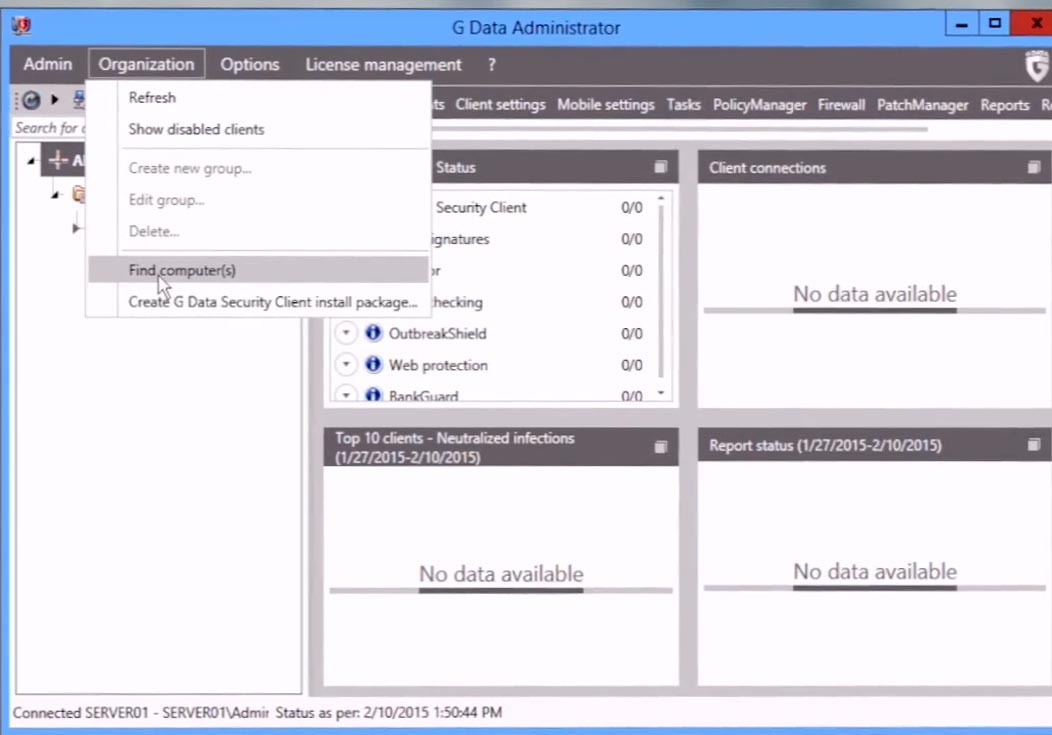The width and height of the screenshot is (1052, 735).
Task: Select Find computer(s) menu entry
Action: (258, 270)
